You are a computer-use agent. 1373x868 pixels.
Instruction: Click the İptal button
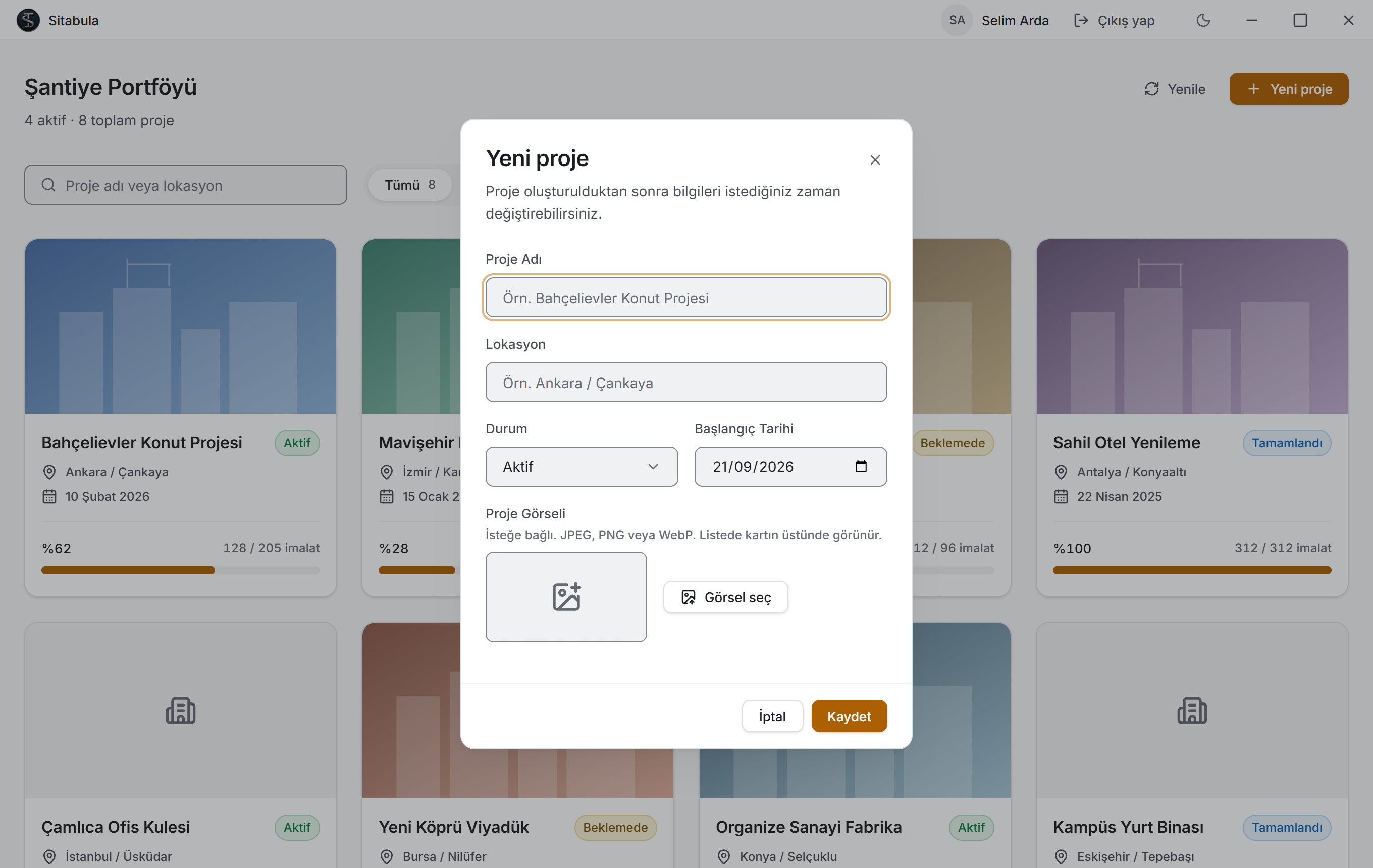pyautogui.click(x=772, y=716)
